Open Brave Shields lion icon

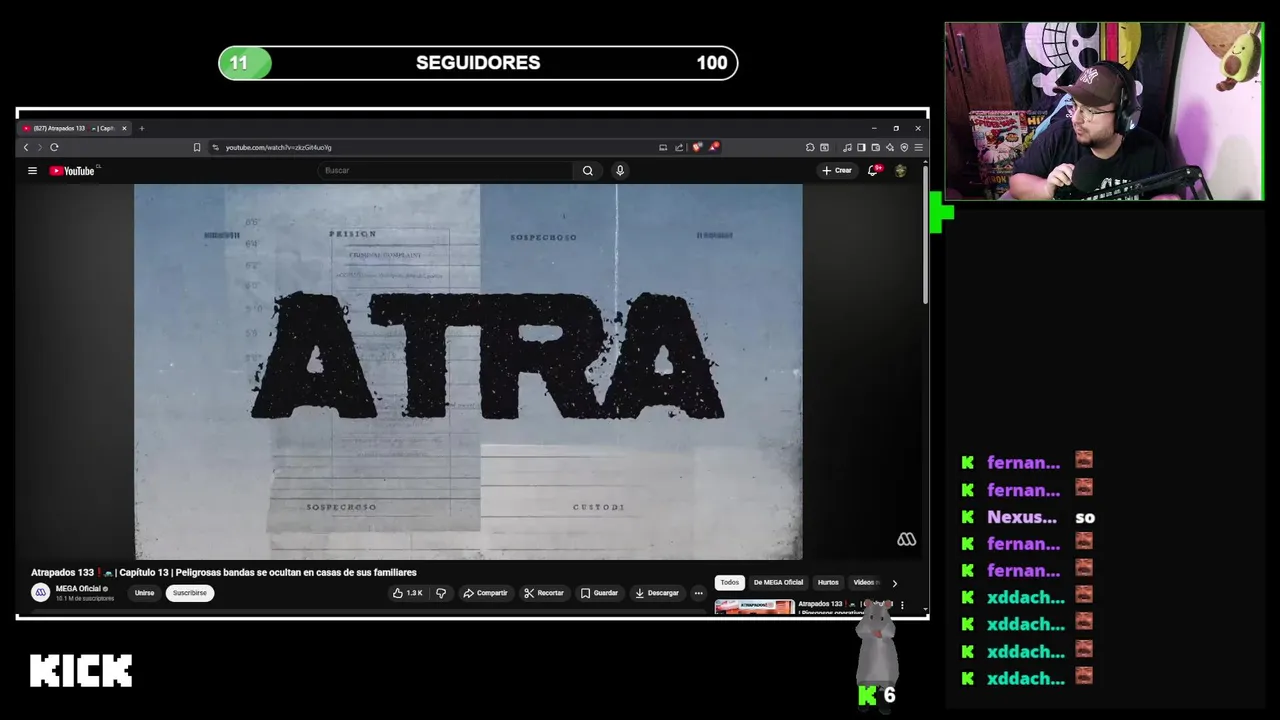click(697, 148)
